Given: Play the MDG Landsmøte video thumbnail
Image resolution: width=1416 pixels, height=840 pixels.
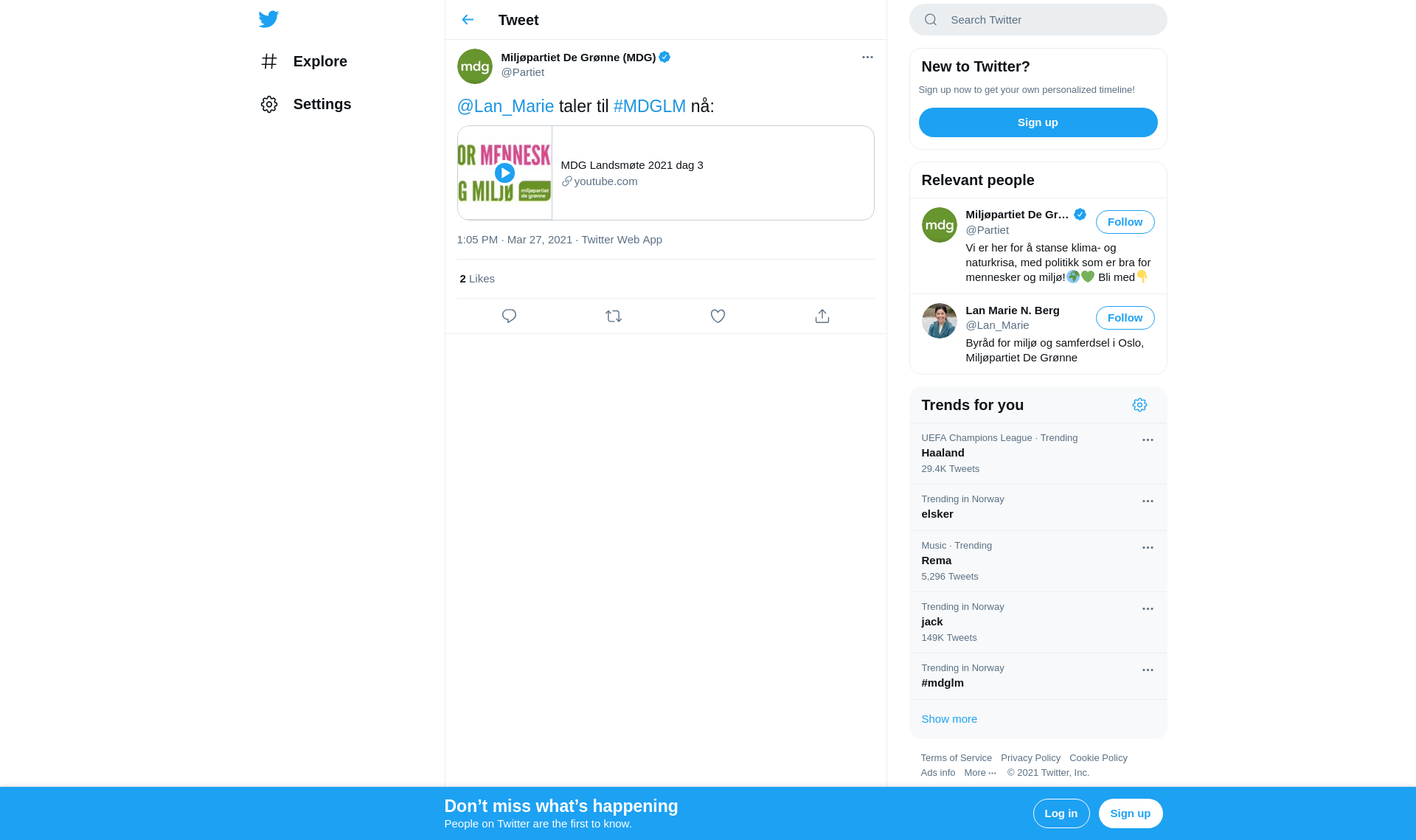Looking at the screenshot, I should (x=504, y=173).
